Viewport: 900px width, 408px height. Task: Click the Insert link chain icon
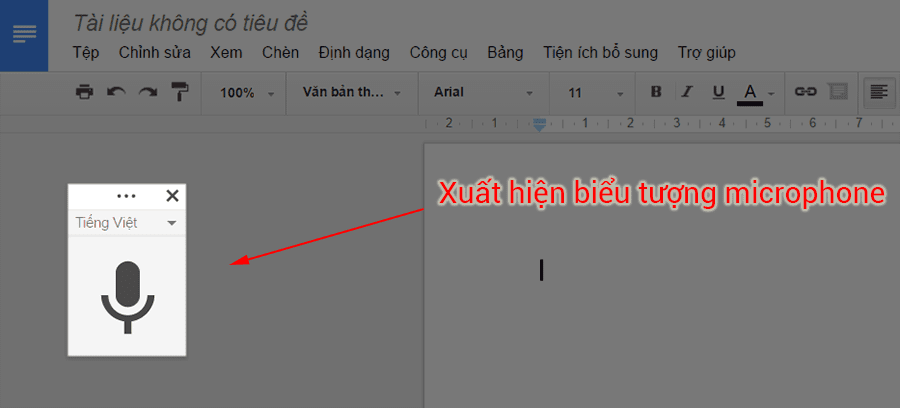[805, 91]
